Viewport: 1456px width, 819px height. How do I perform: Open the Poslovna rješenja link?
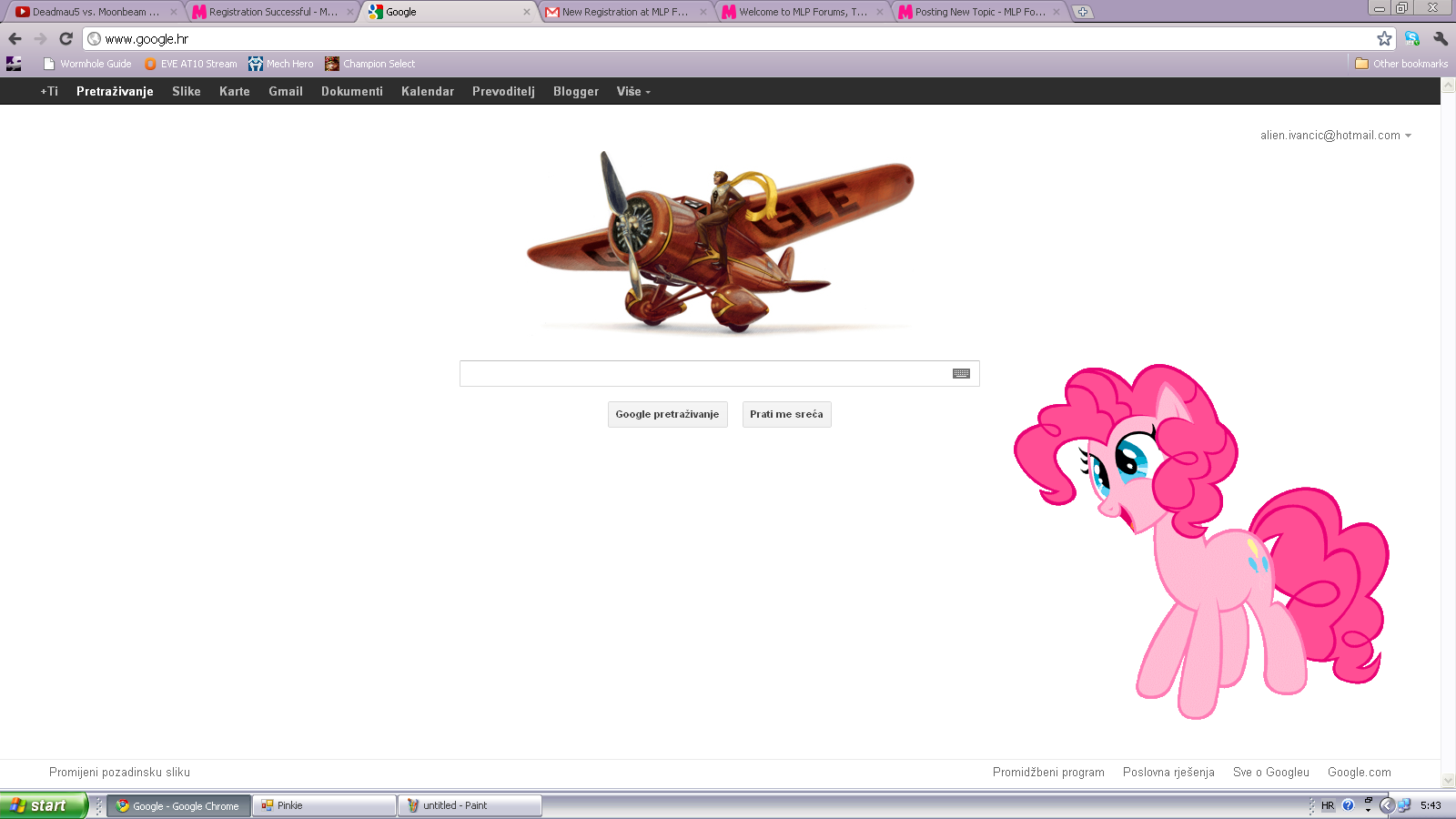[1168, 773]
